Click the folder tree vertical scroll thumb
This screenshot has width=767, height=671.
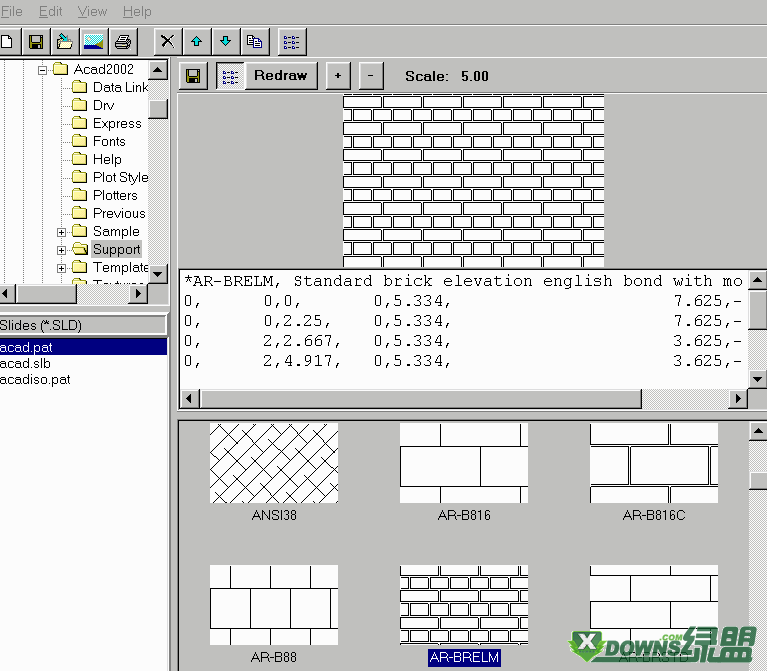pyautogui.click(x=158, y=109)
